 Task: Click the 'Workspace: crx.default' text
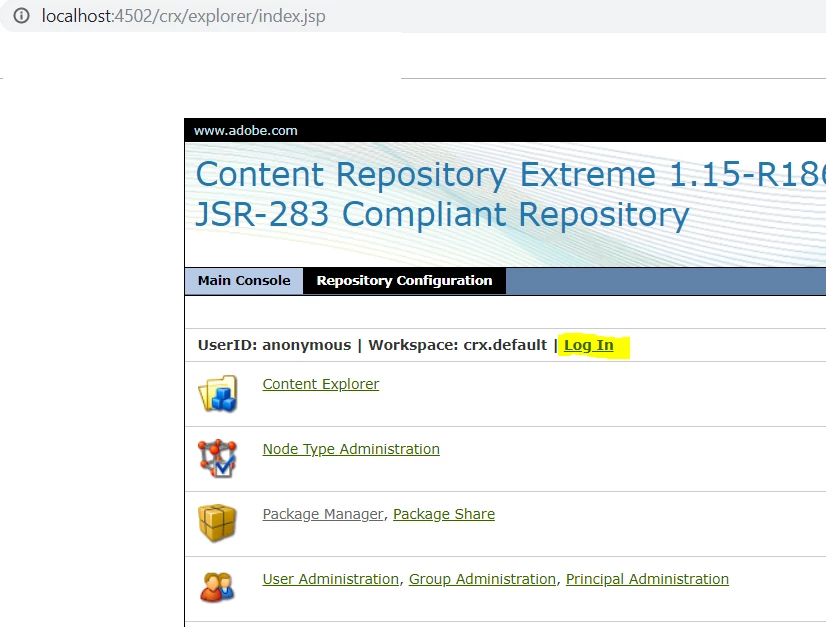point(457,345)
